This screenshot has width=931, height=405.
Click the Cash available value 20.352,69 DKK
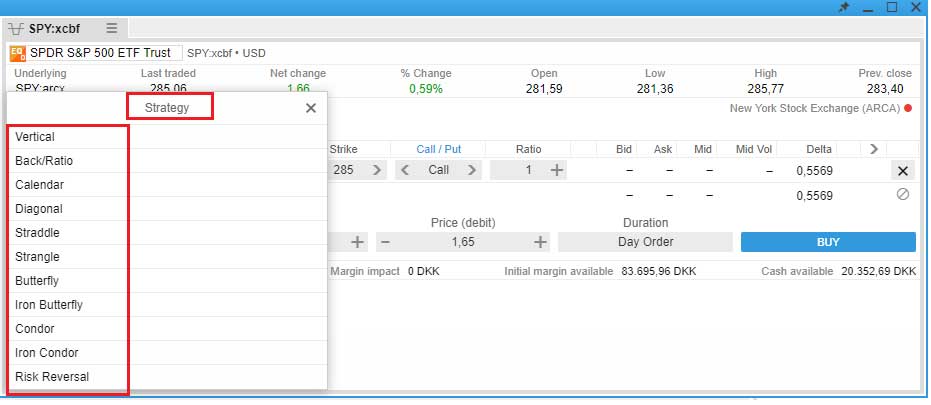point(878,271)
